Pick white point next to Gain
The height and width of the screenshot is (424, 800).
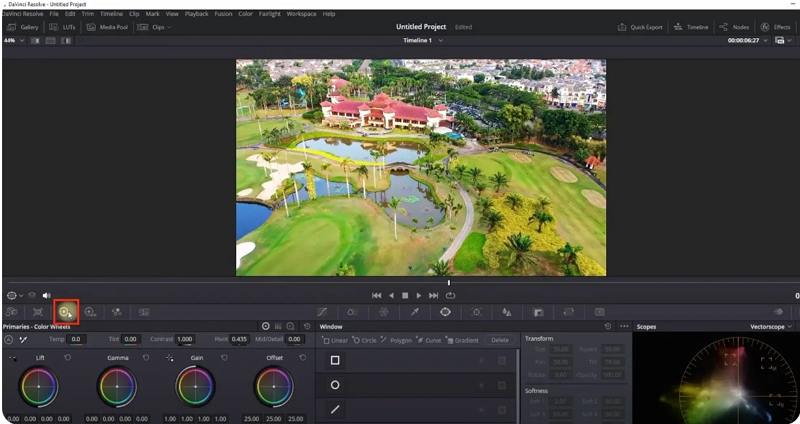click(x=169, y=358)
